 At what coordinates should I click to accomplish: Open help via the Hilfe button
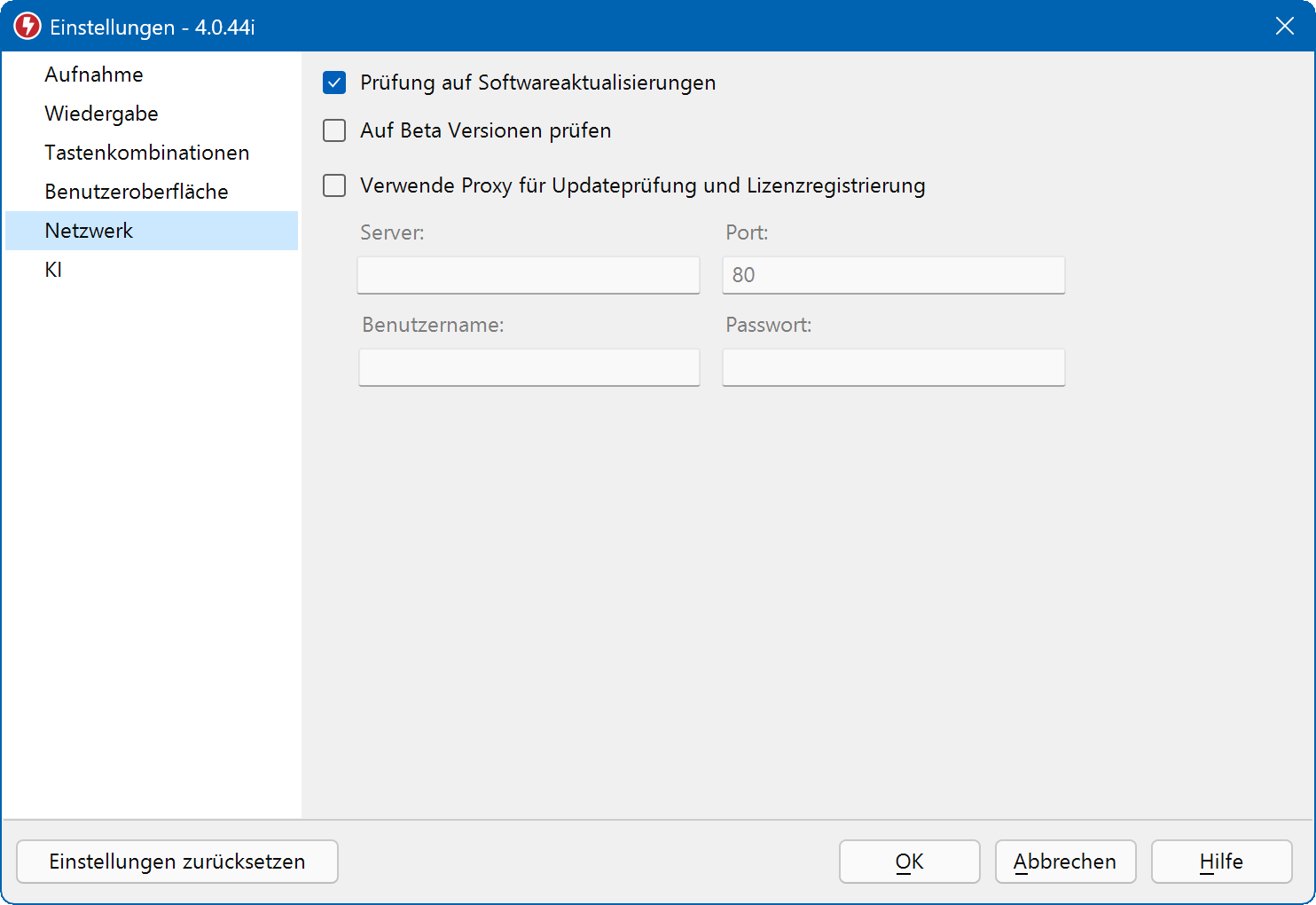click(1221, 862)
